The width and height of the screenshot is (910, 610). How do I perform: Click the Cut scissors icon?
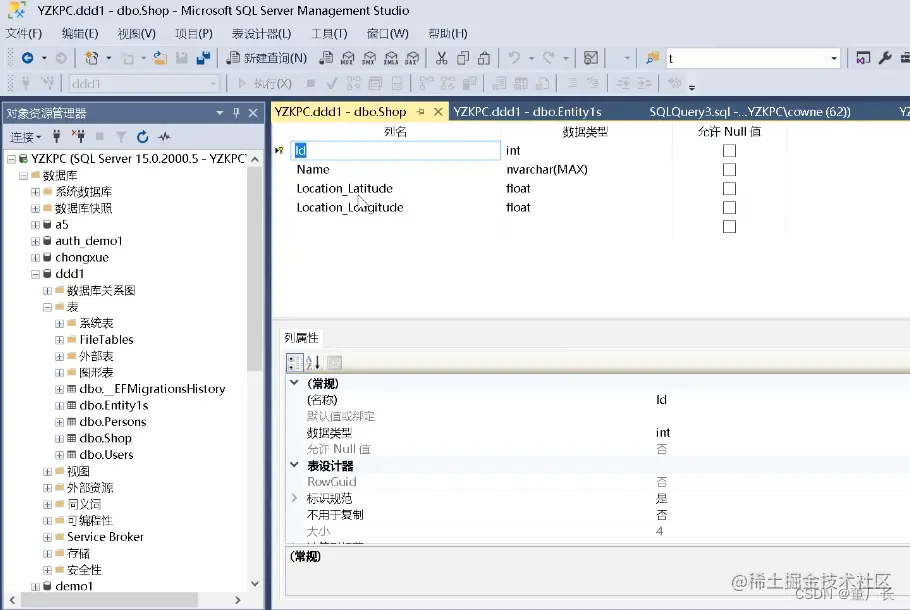442,58
